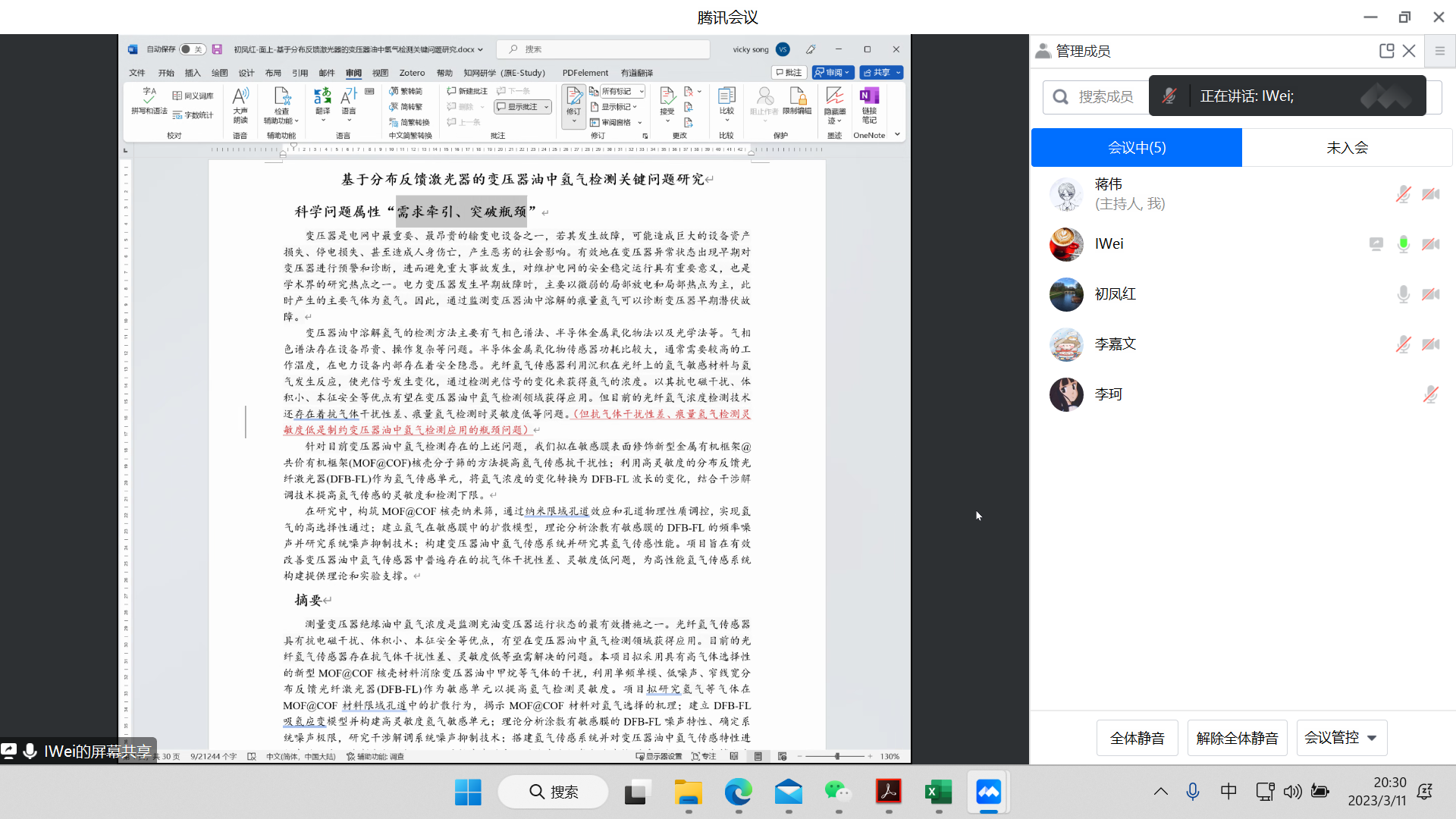The image size is (1456, 819).
Task: Open the hamburger menu beside member panel
Action: coord(1439,51)
